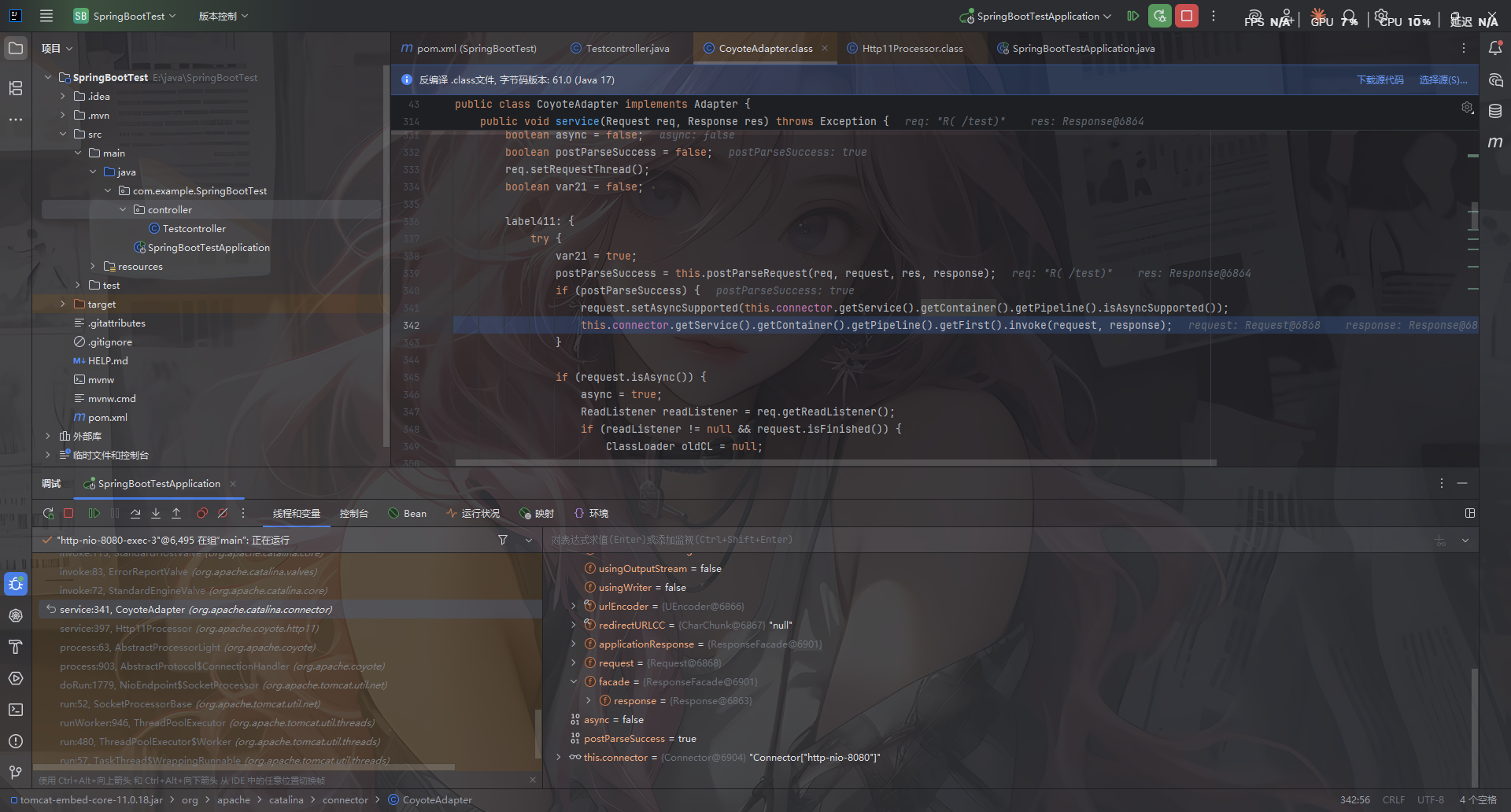
Task: Open the Notifications bell panel
Action: (1495, 48)
